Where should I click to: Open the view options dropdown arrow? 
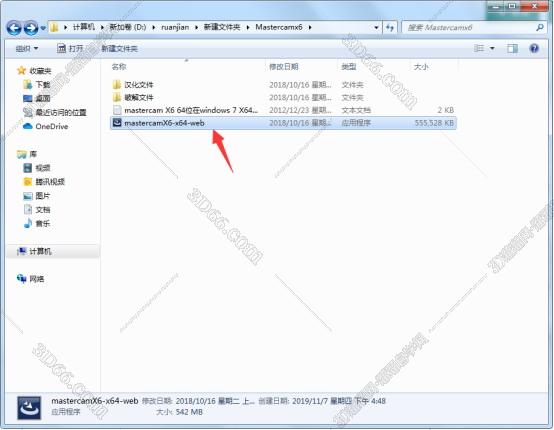[x=492, y=48]
